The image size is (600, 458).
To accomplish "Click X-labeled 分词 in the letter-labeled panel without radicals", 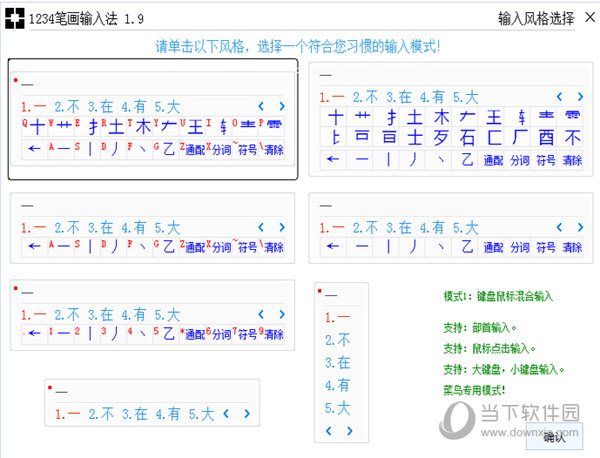I will tap(219, 247).
